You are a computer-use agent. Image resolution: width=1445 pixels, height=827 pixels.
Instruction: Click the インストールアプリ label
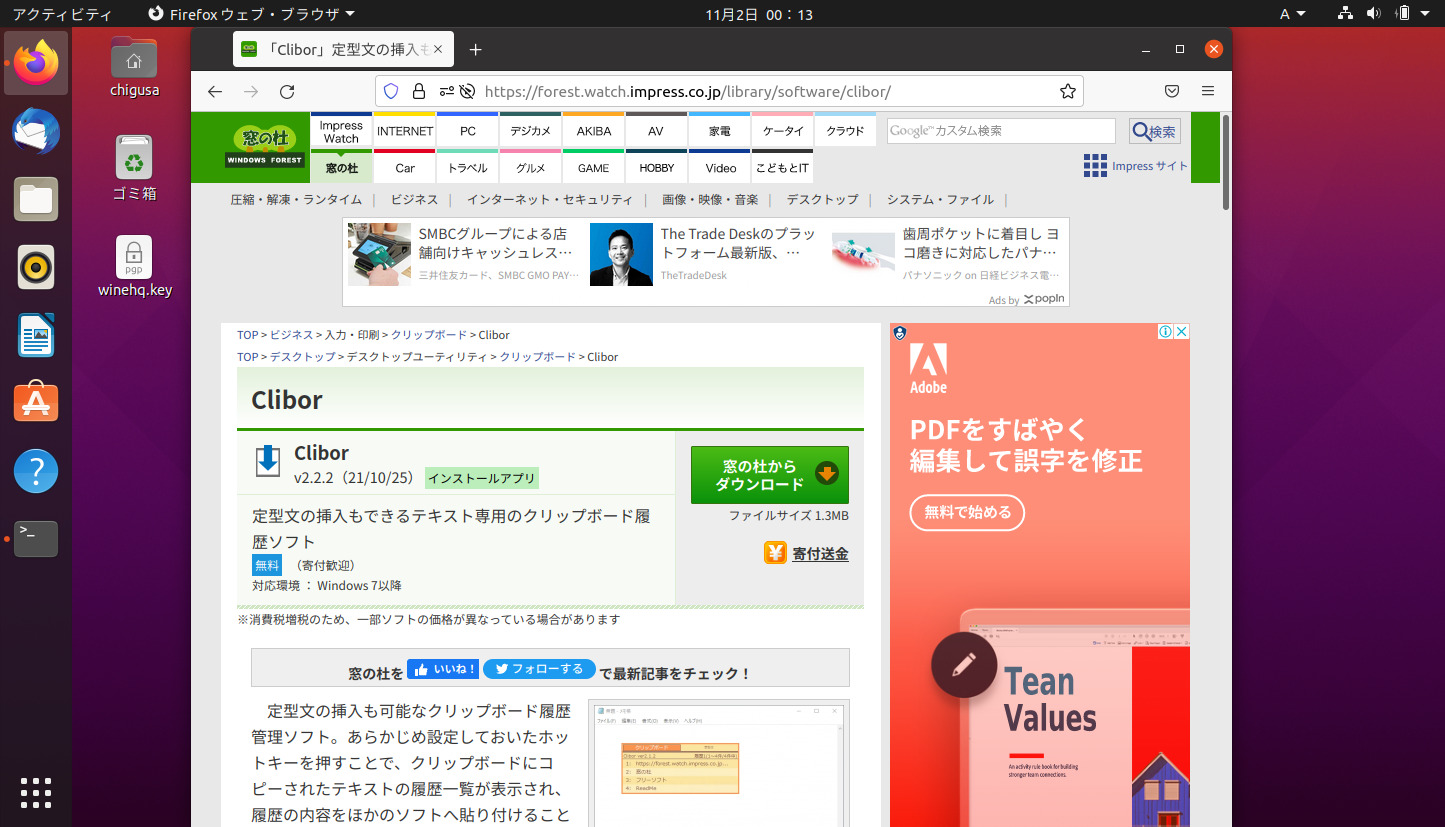(482, 478)
